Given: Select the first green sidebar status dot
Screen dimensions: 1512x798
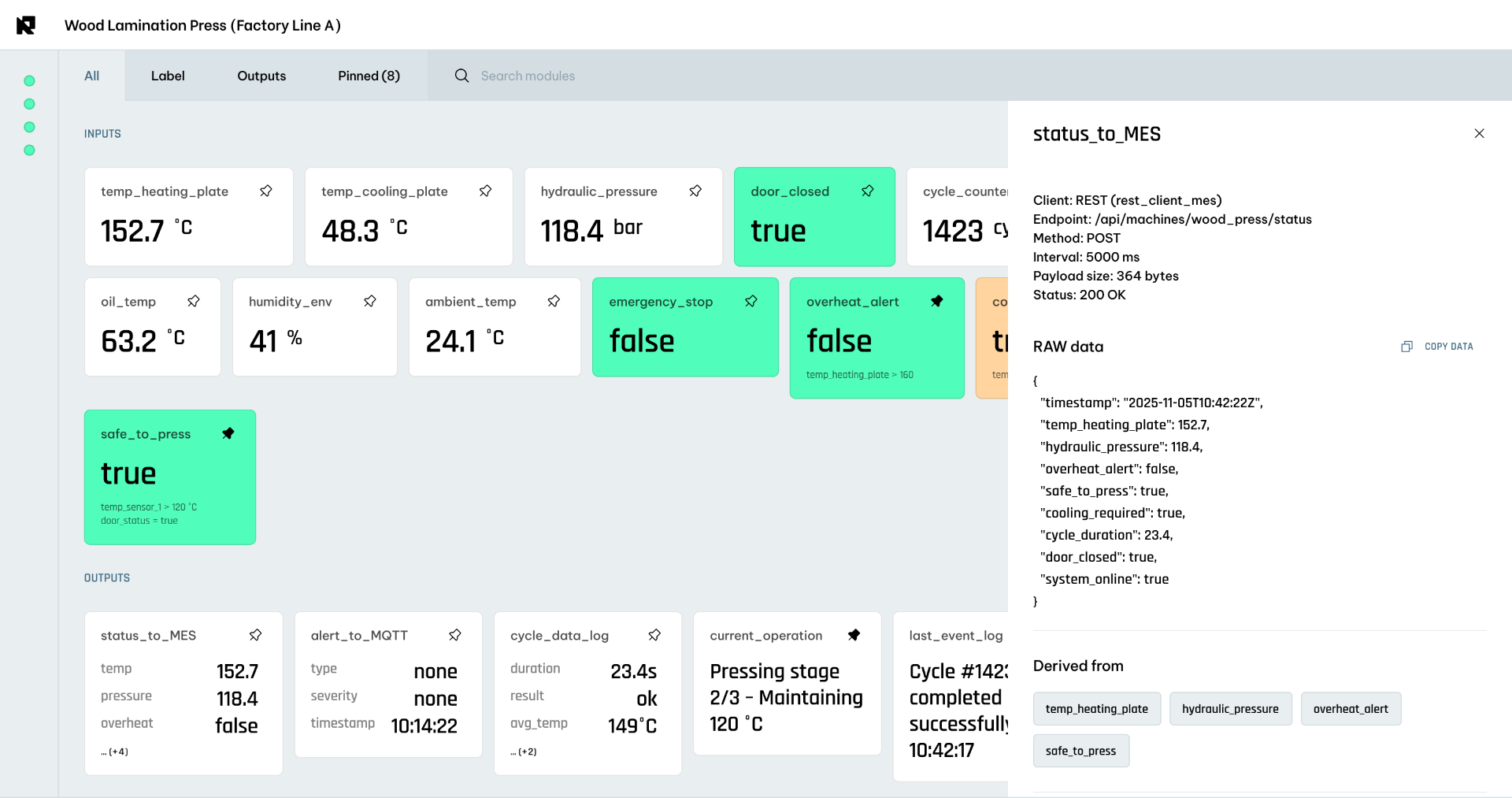Looking at the screenshot, I should (30, 81).
